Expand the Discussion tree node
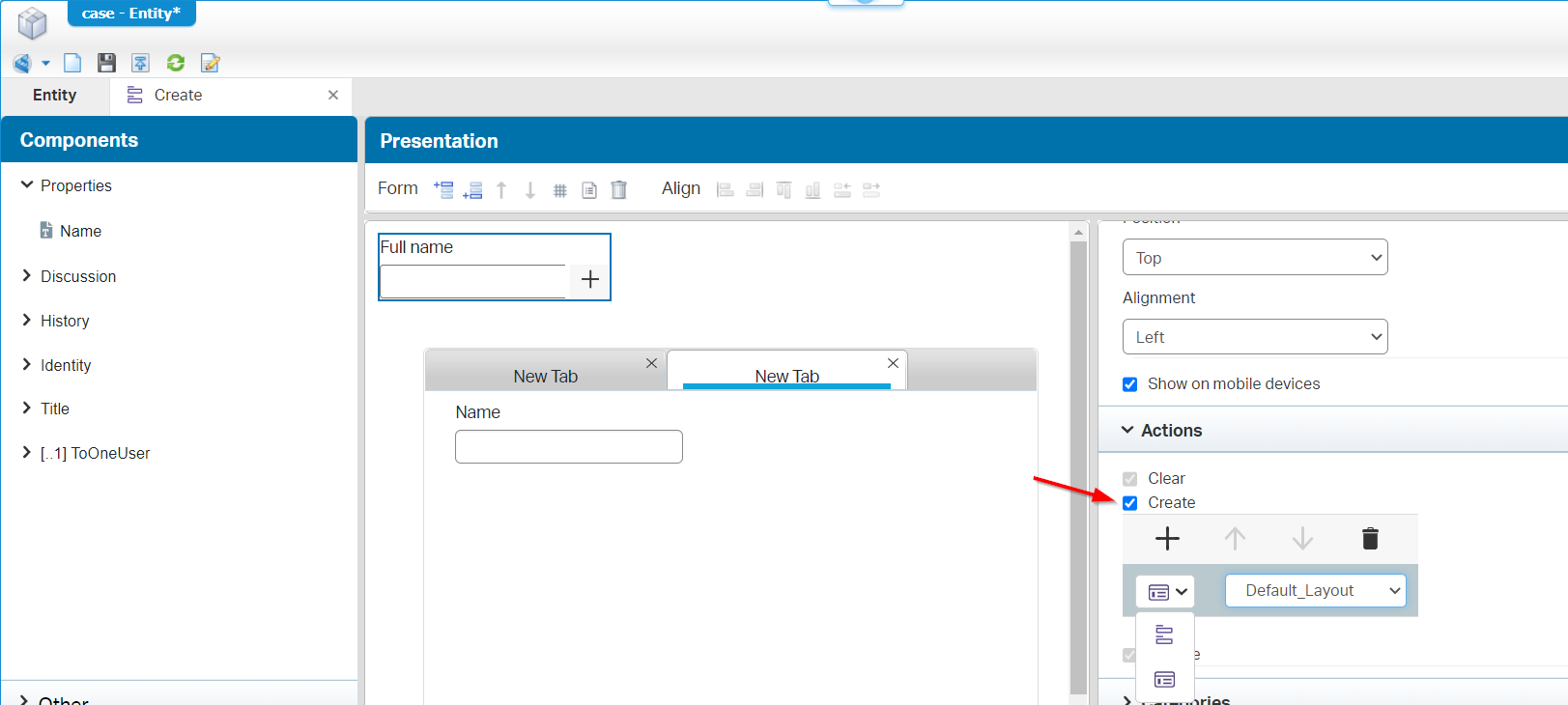This screenshot has width=1568, height=705. pos(27,276)
